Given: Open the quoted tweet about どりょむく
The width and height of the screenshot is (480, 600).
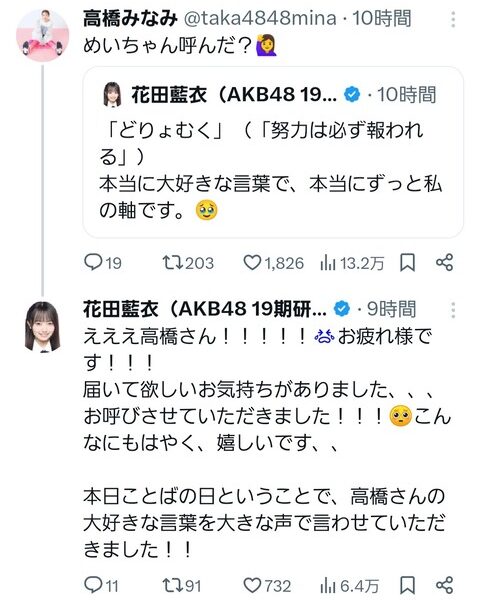Looking at the screenshot, I should coord(273,152).
